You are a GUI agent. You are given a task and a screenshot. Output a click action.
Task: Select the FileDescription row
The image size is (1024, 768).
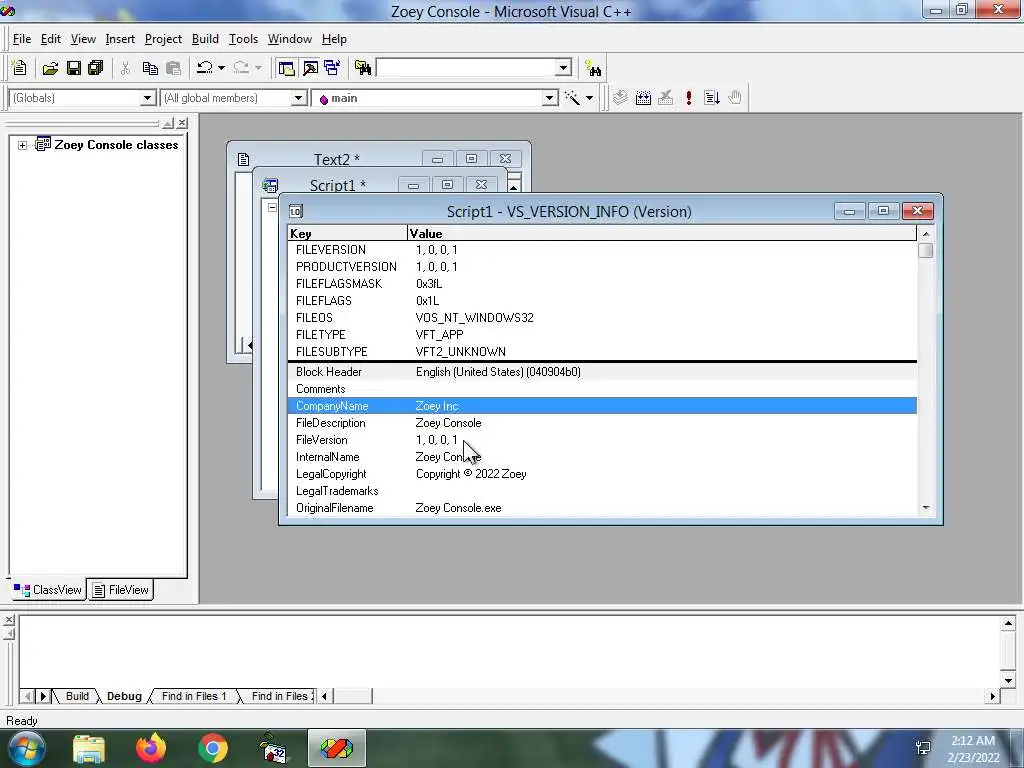(602, 423)
